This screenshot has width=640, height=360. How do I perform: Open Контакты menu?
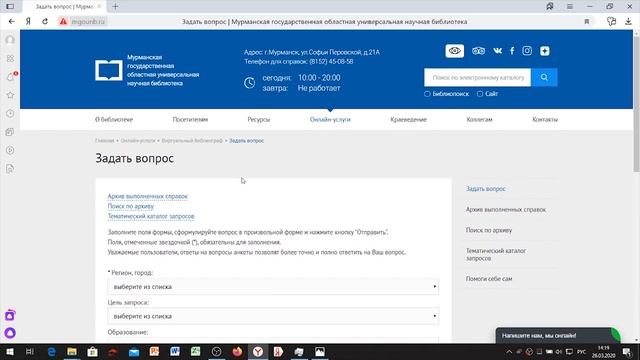click(545, 120)
